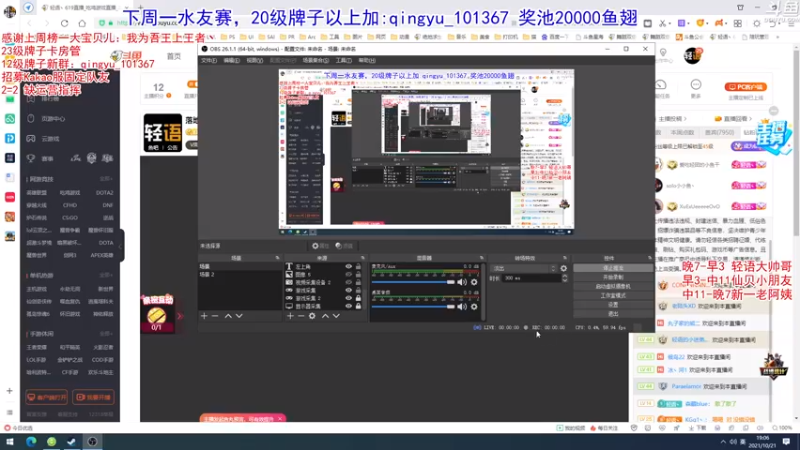Mute the first mixer channel speaker
The height and width of the screenshot is (450, 800).
coord(462,282)
